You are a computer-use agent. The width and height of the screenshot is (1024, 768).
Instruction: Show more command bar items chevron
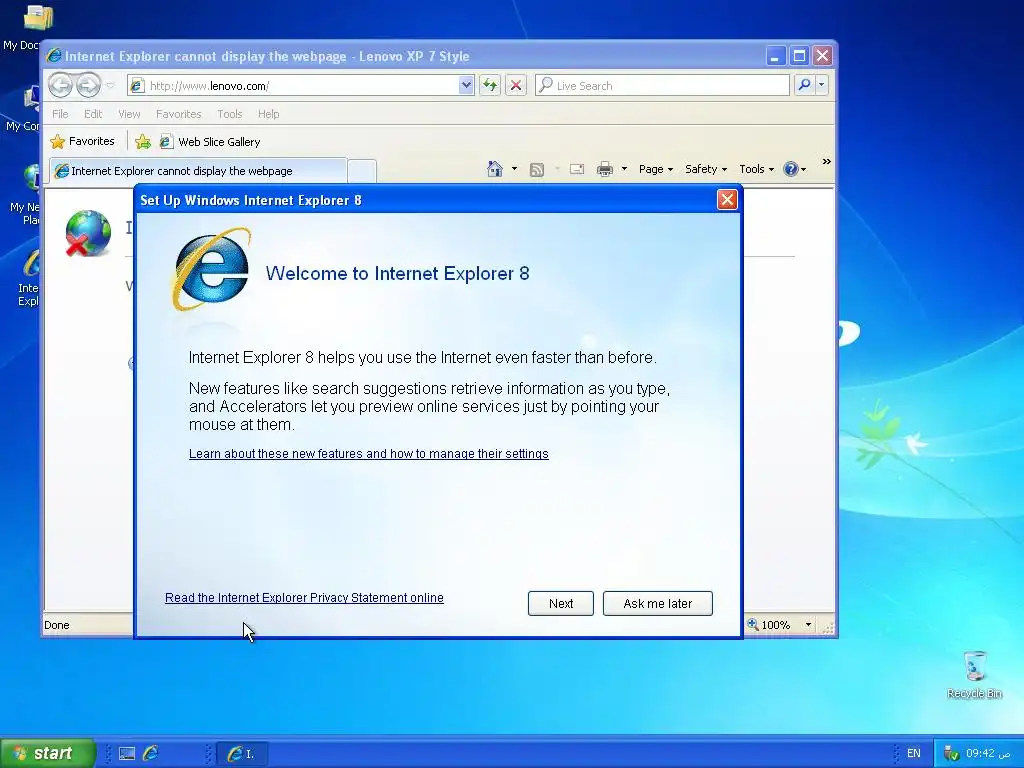coord(827,161)
